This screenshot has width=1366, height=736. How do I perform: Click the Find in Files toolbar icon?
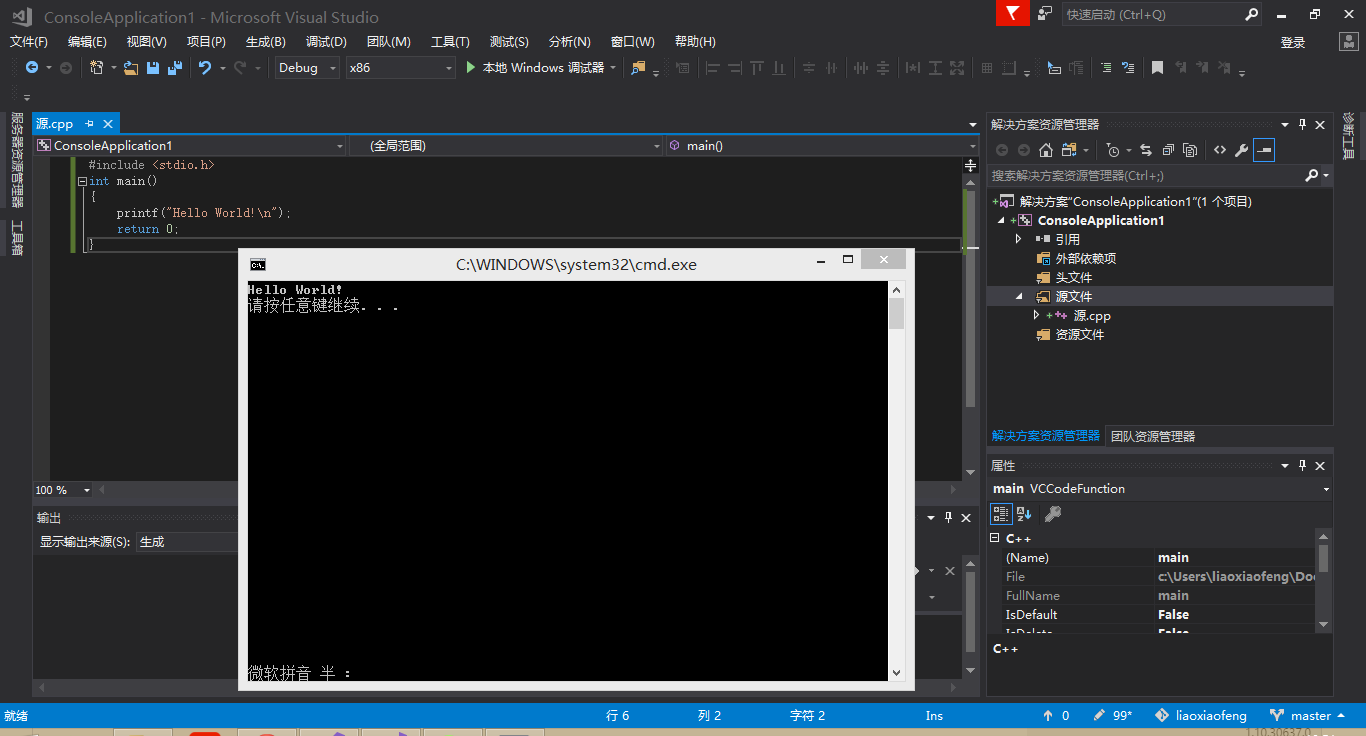(x=638, y=68)
